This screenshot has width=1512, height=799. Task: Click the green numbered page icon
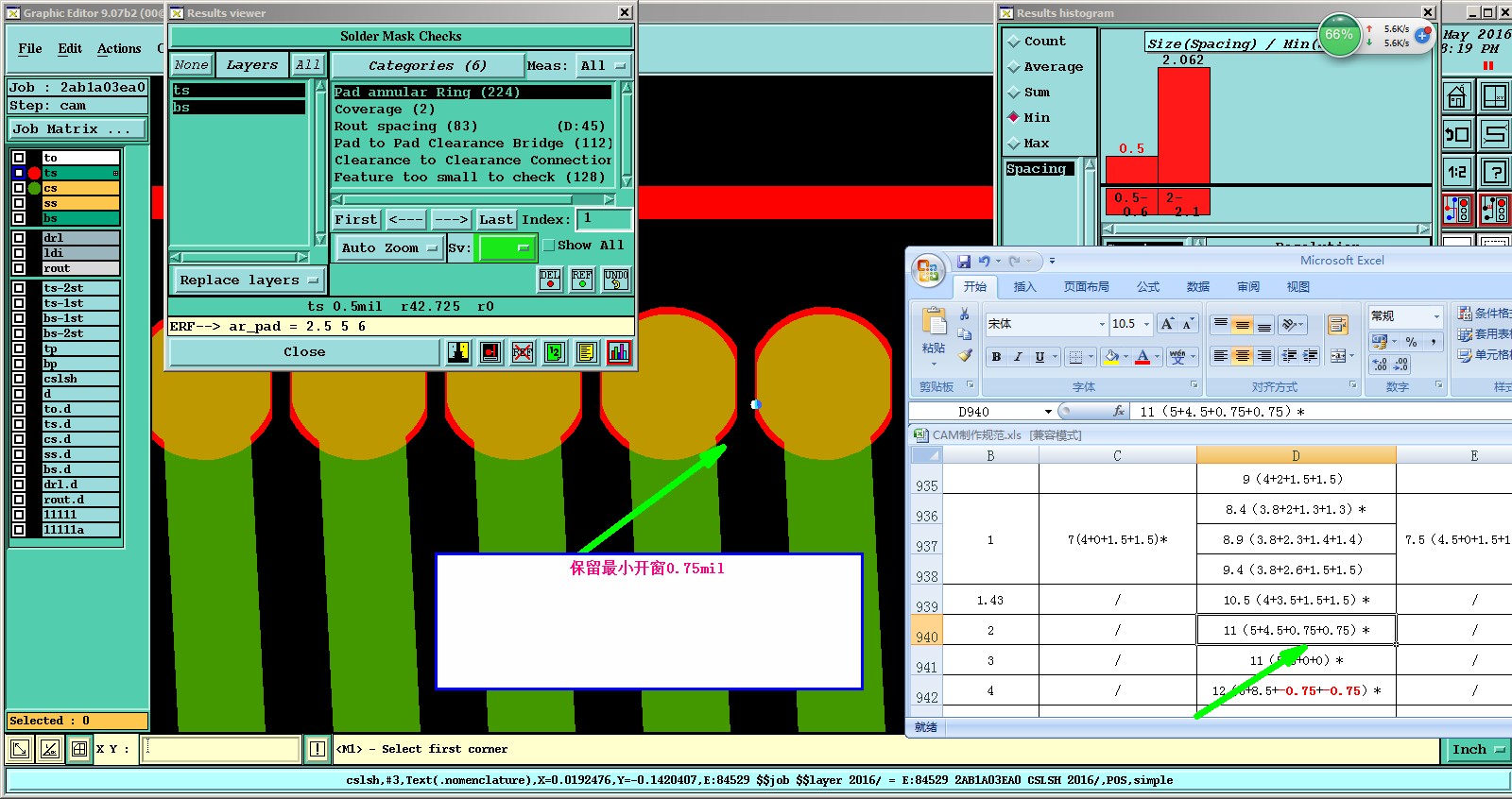pos(555,352)
